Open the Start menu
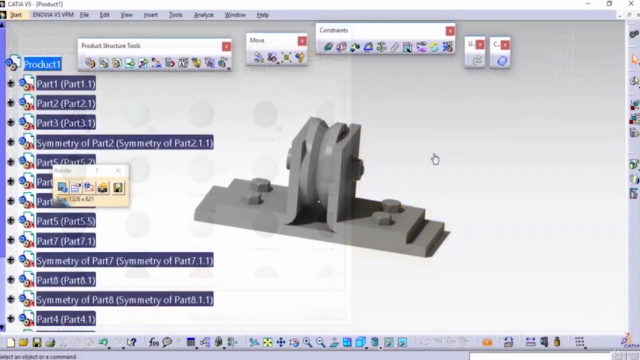The height and width of the screenshot is (360, 640). point(16,15)
